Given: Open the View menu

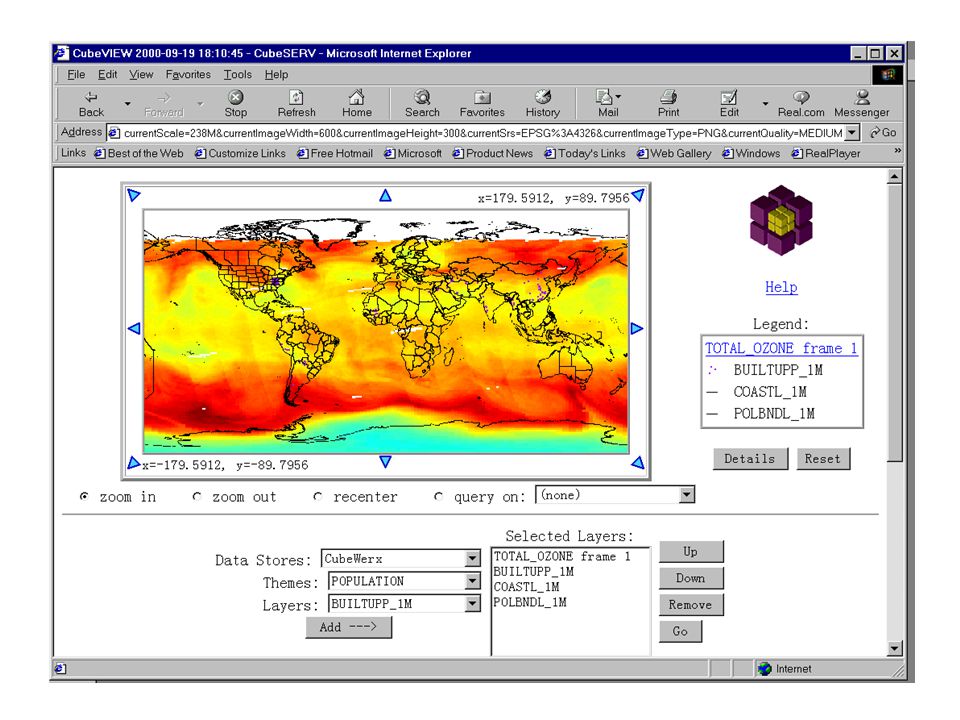Looking at the screenshot, I should click(141, 75).
